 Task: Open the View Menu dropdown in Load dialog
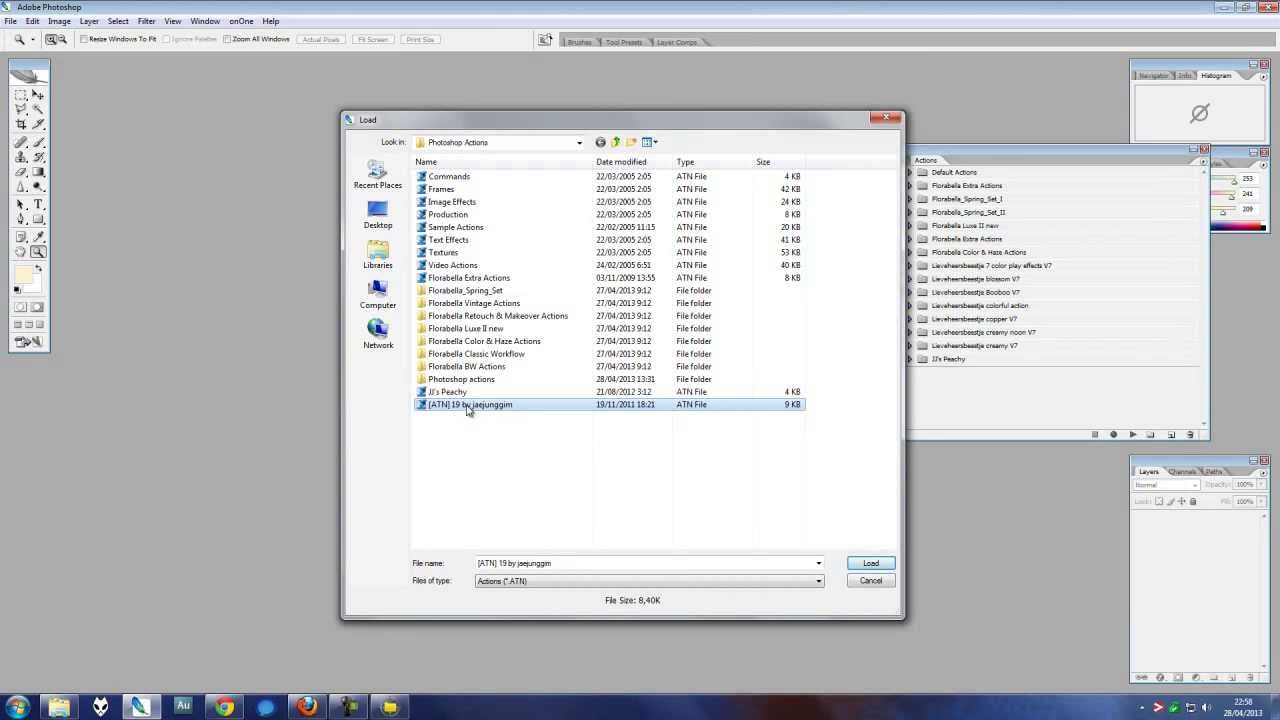(x=655, y=142)
